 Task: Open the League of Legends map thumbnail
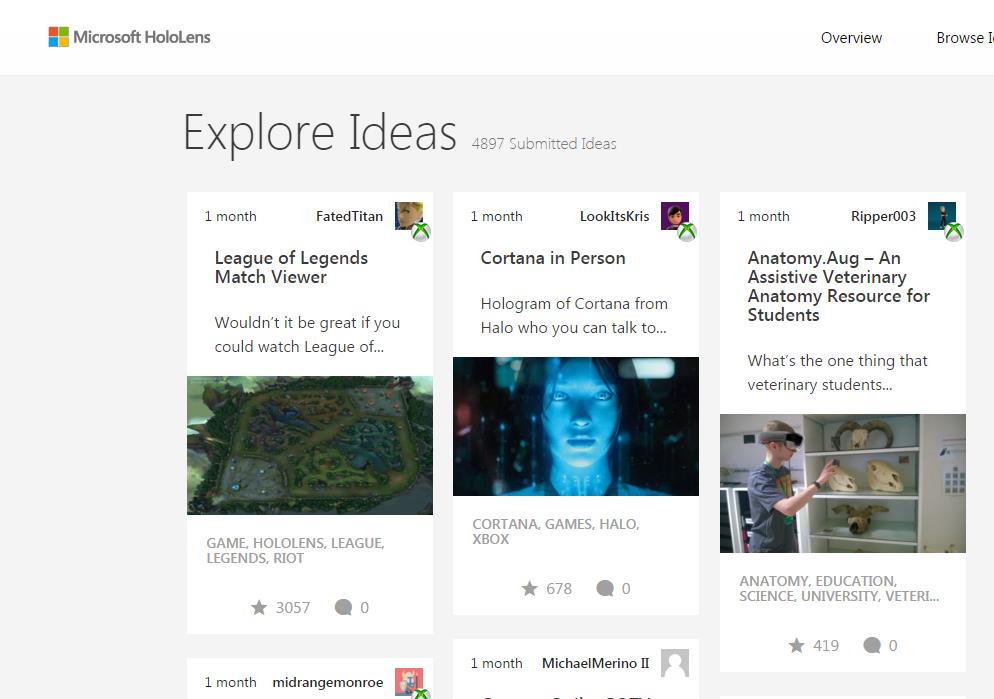coord(310,446)
